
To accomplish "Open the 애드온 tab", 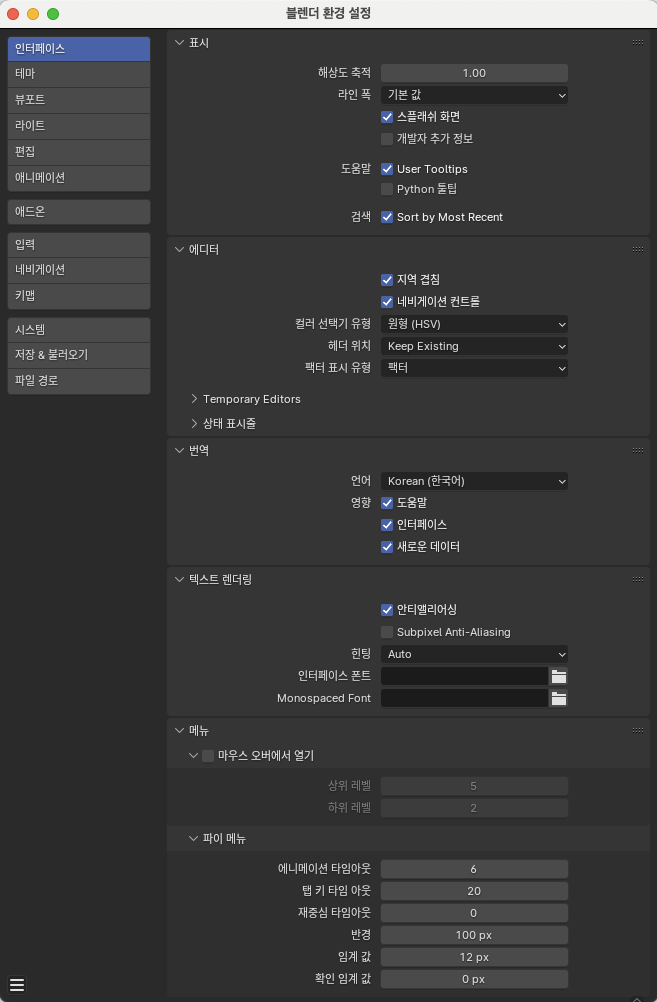I will (x=79, y=212).
